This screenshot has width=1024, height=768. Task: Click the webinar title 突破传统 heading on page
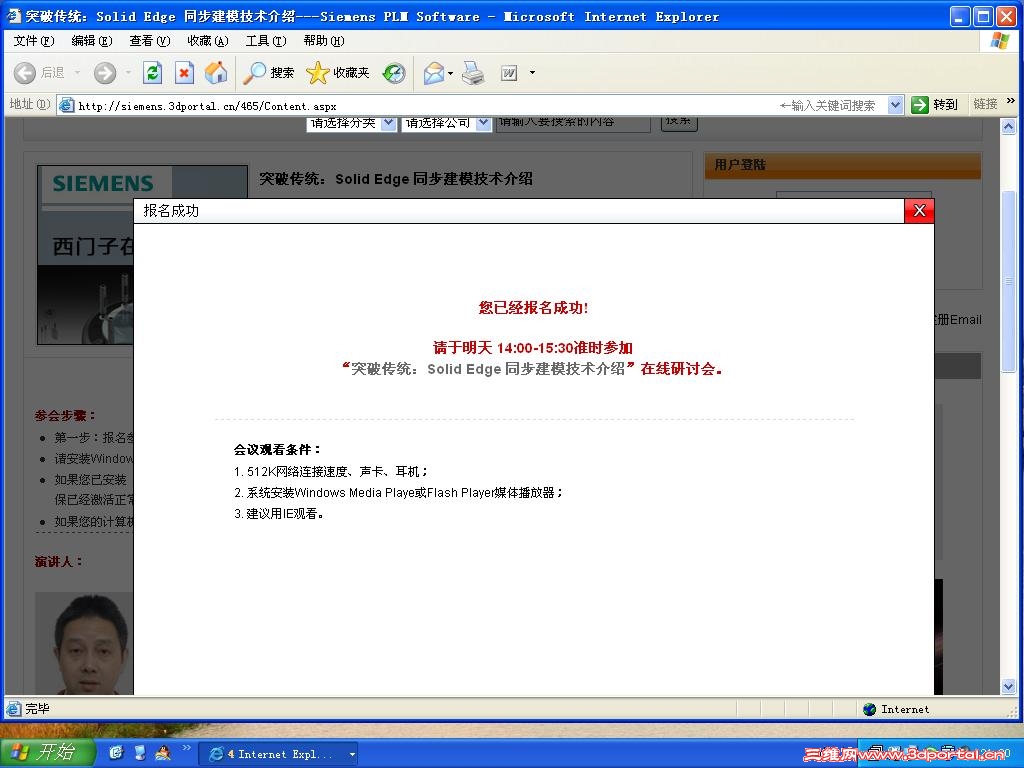[x=396, y=179]
